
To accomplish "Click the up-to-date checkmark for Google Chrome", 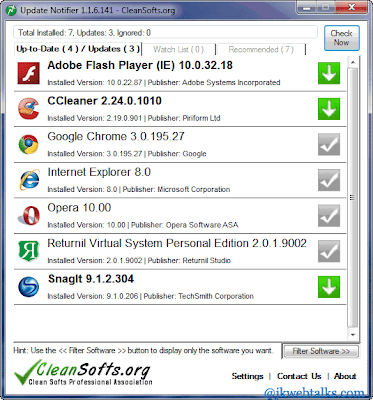I will pyautogui.click(x=329, y=144).
